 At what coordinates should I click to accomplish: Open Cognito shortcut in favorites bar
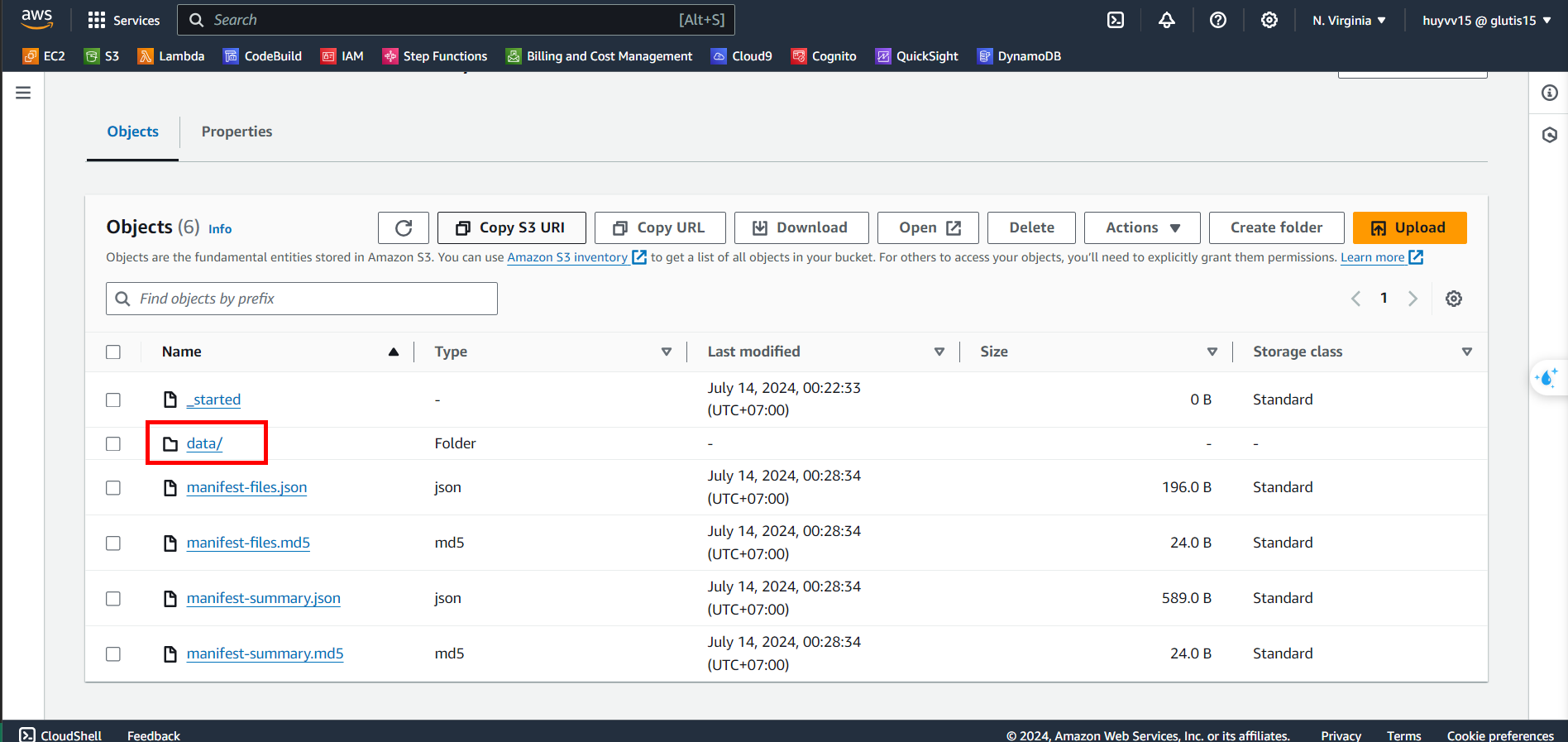click(824, 56)
